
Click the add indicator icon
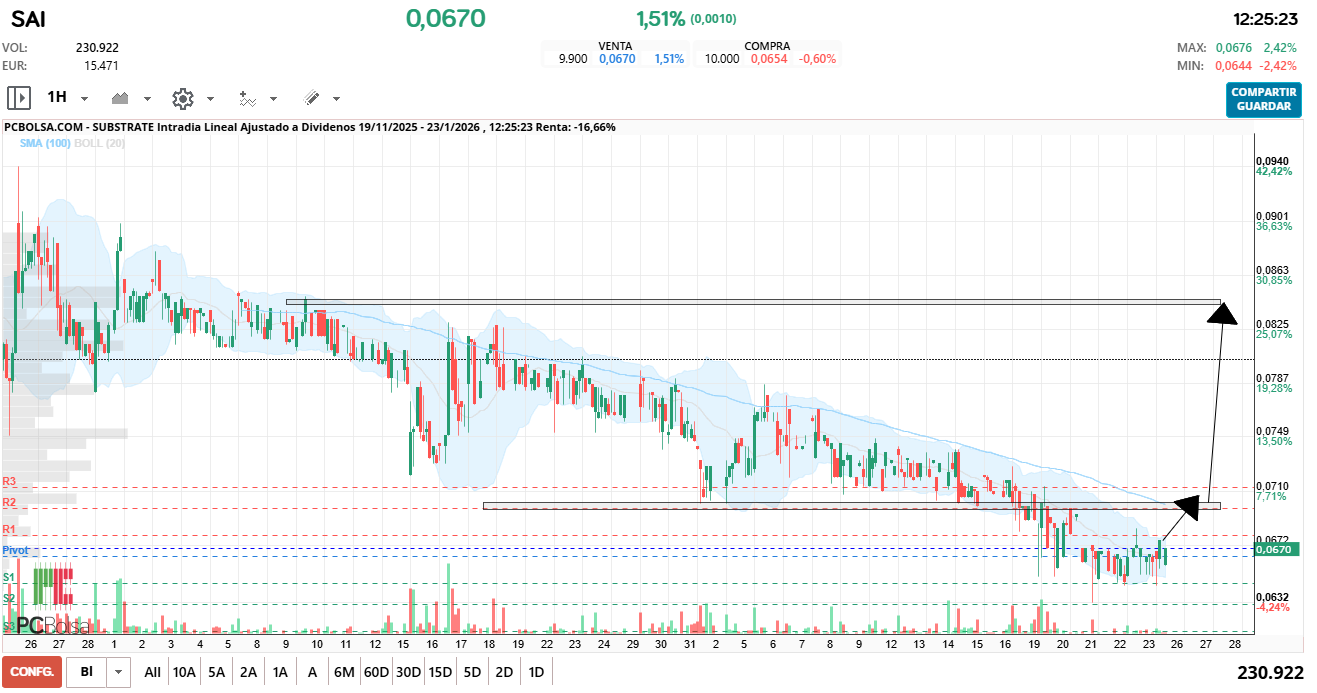(x=248, y=98)
